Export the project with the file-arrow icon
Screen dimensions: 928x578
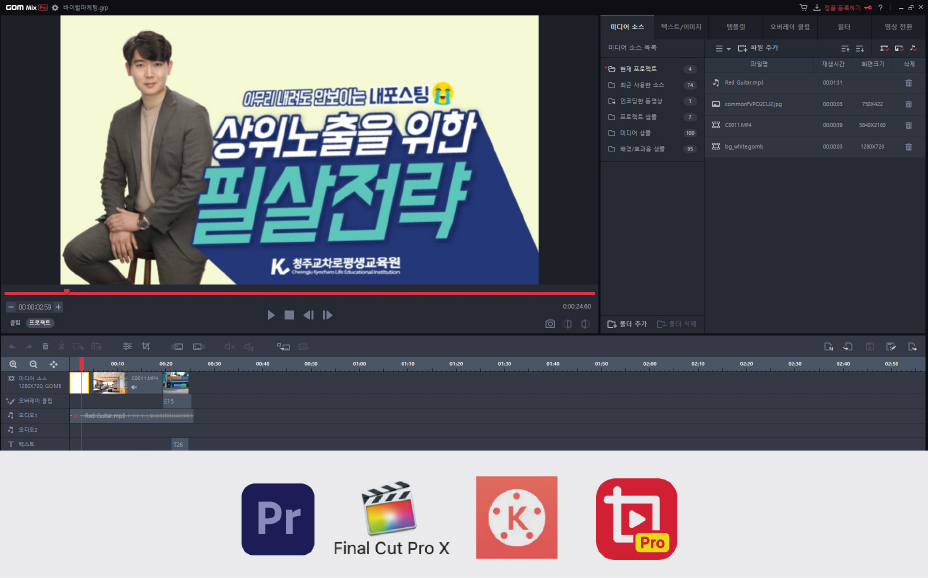click(x=912, y=347)
